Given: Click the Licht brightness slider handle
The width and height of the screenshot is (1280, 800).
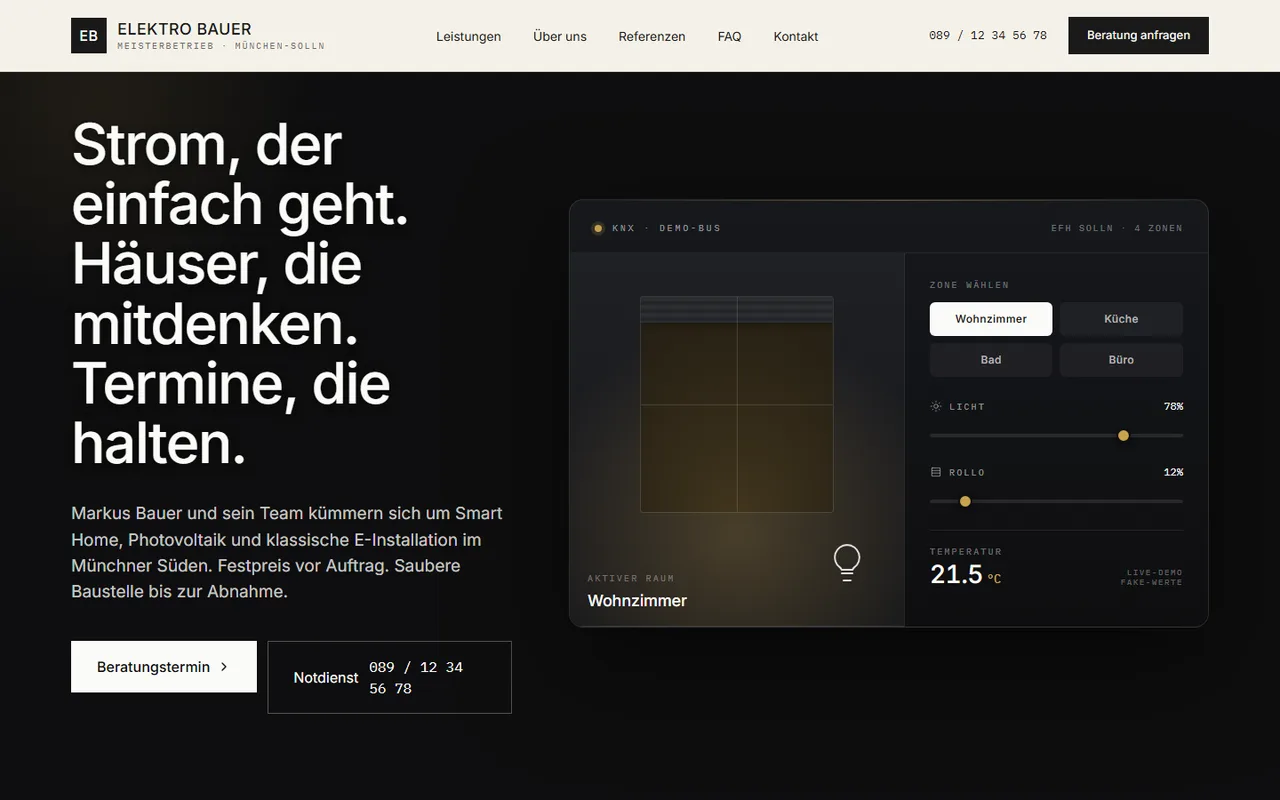Looking at the screenshot, I should click(x=1123, y=436).
